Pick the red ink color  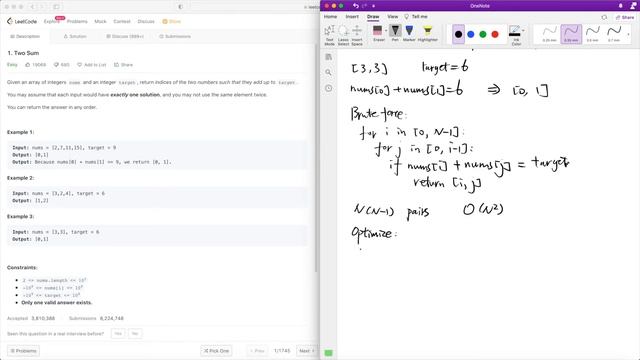[495, 34]
